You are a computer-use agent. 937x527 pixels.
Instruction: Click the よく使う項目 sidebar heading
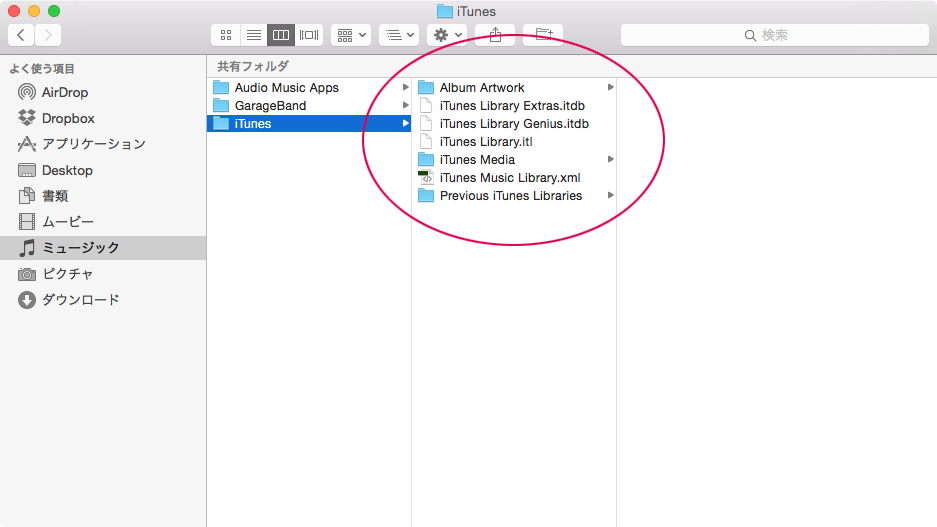[42, 69]
